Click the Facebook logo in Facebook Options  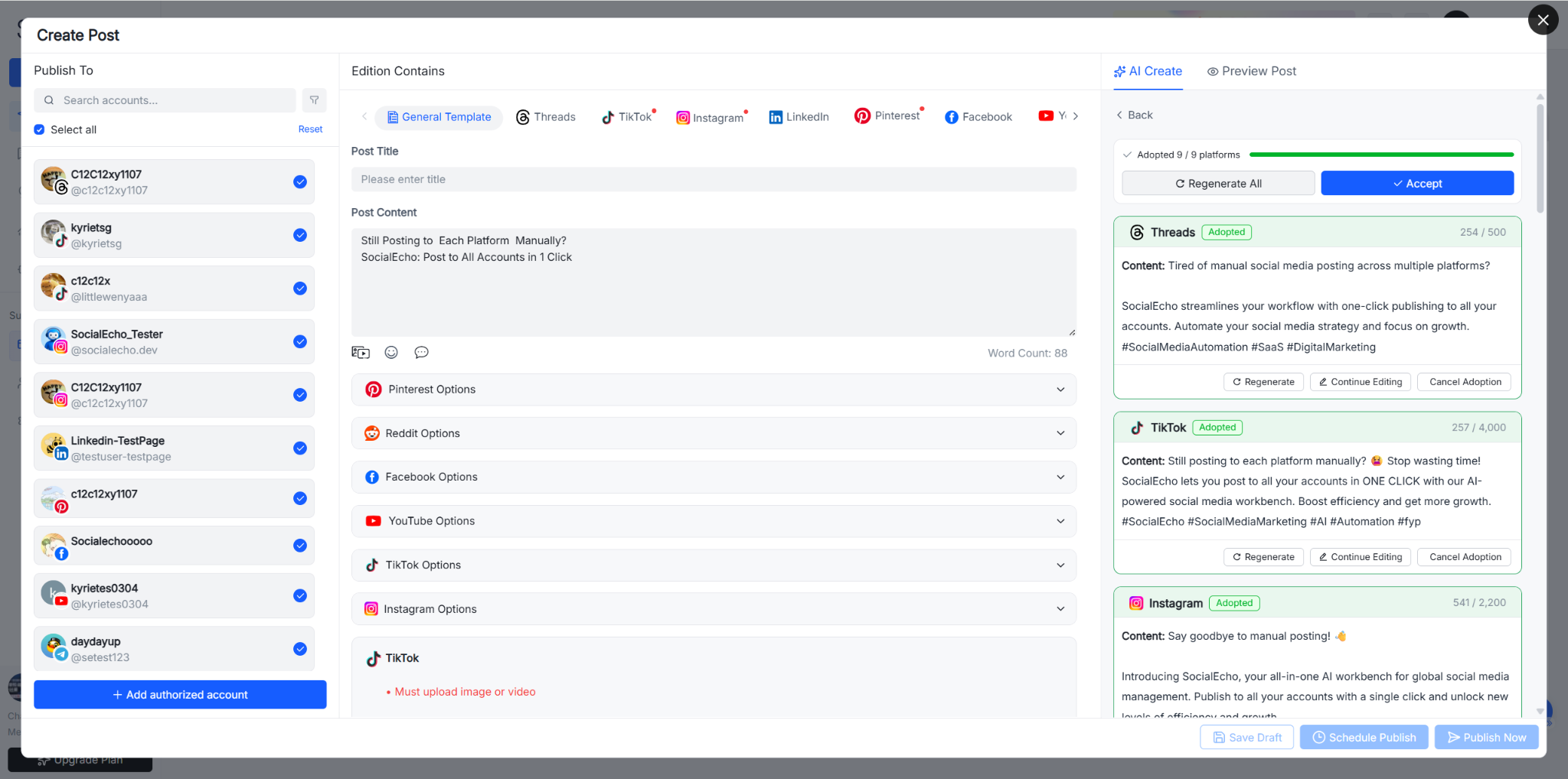point(372,477)
